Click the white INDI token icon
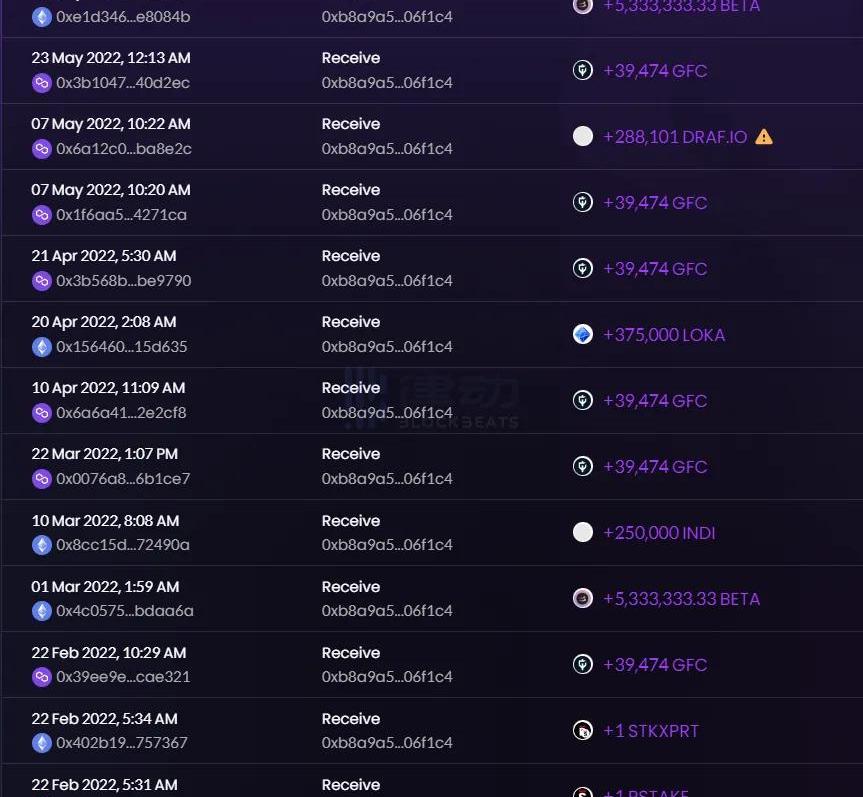 583,533
